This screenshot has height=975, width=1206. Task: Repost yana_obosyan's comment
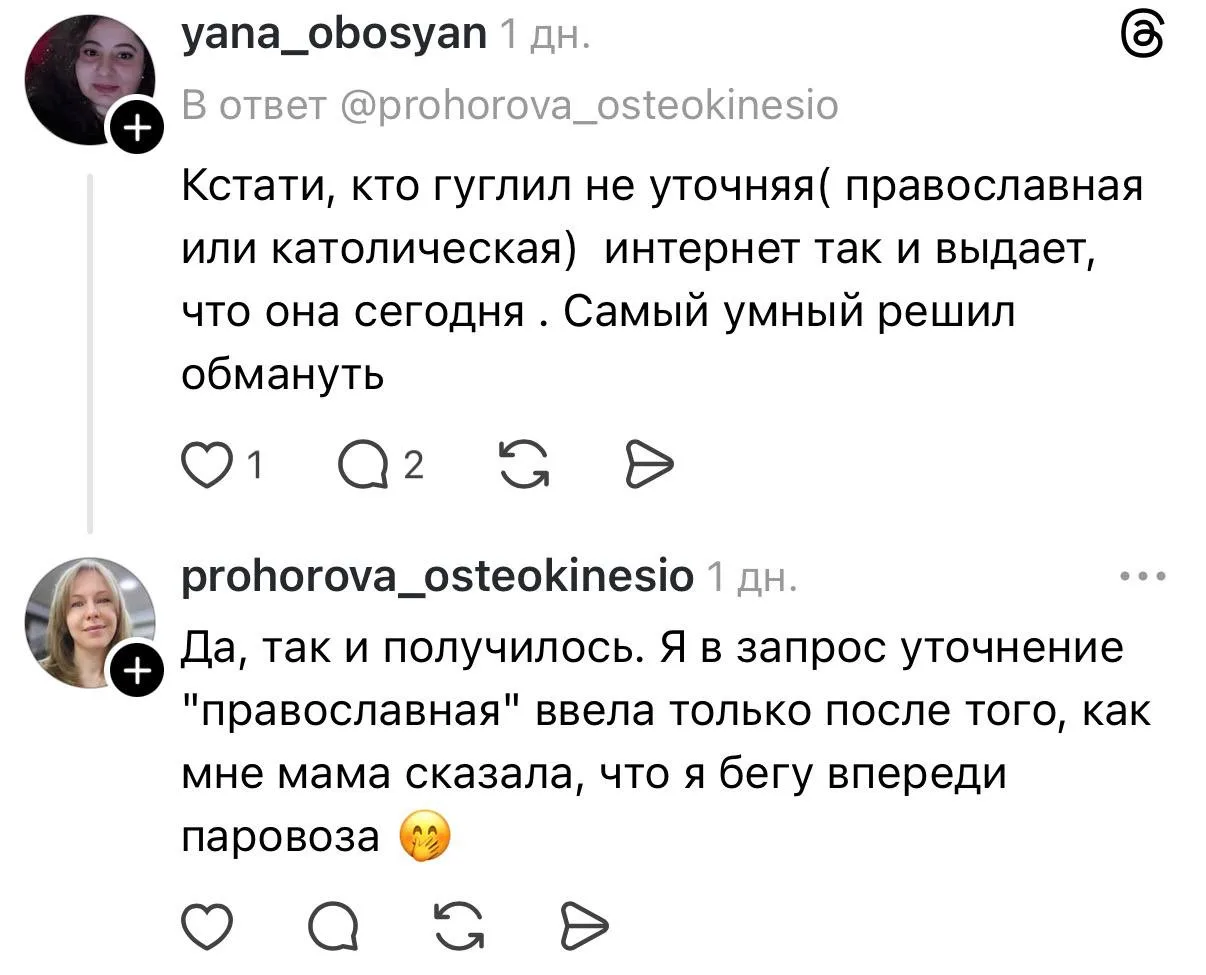(523, 465)
